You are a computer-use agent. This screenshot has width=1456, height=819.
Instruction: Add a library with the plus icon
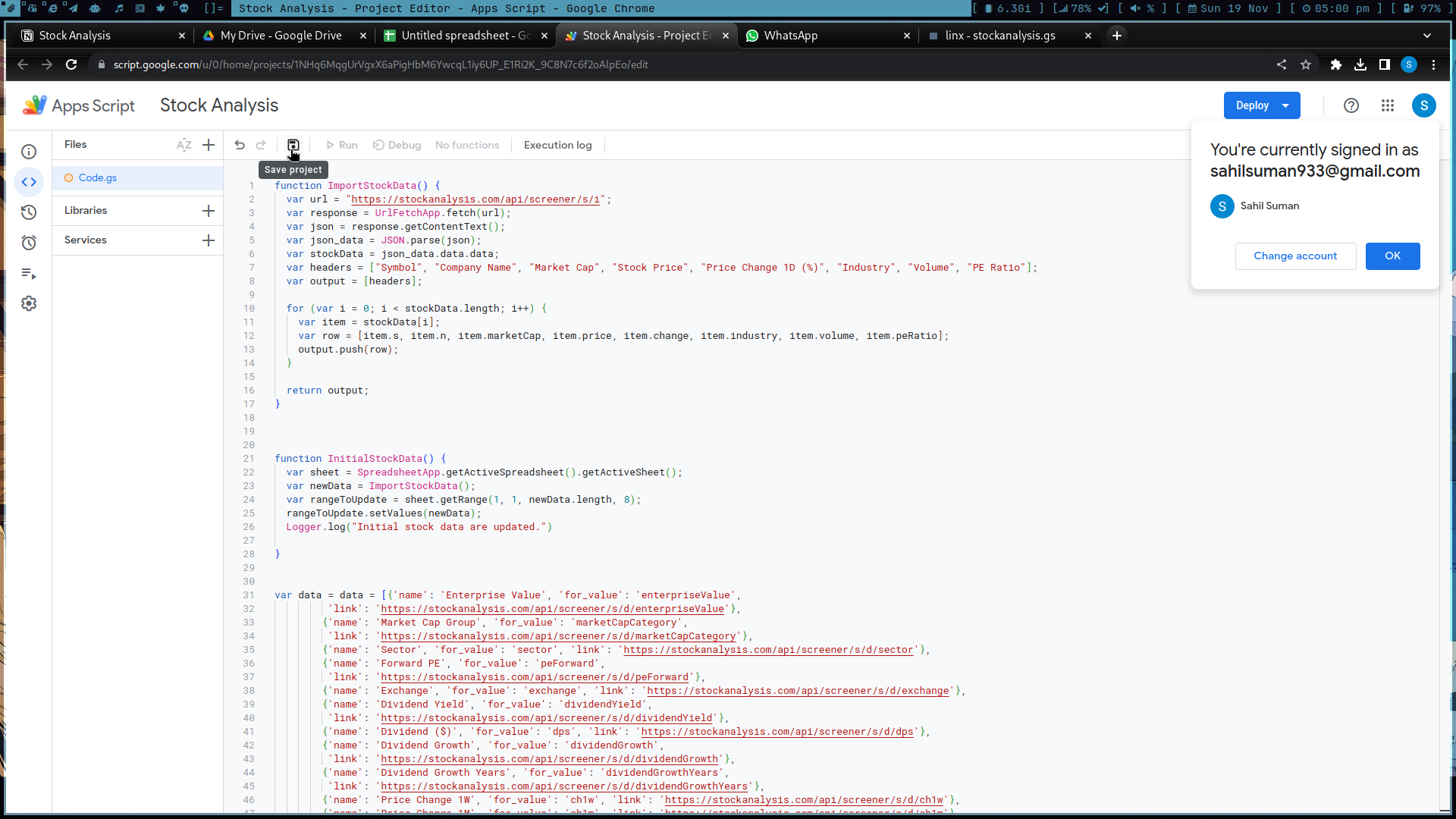click(x=209, y=211)
